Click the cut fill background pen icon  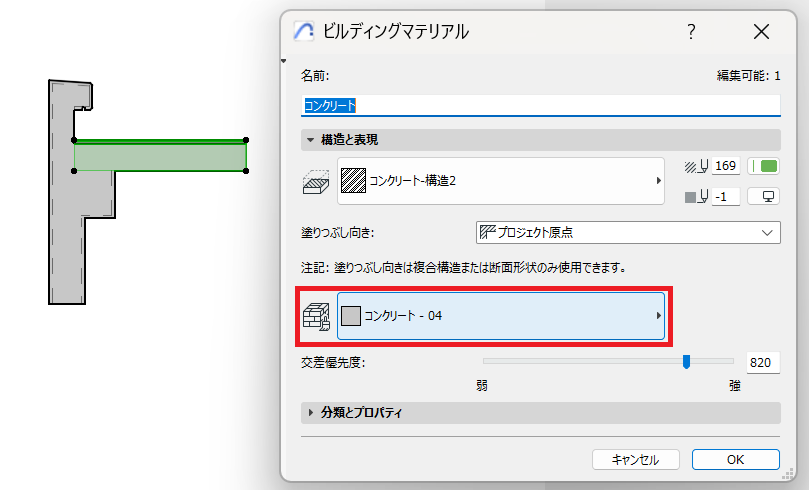[x=695, y=196]
